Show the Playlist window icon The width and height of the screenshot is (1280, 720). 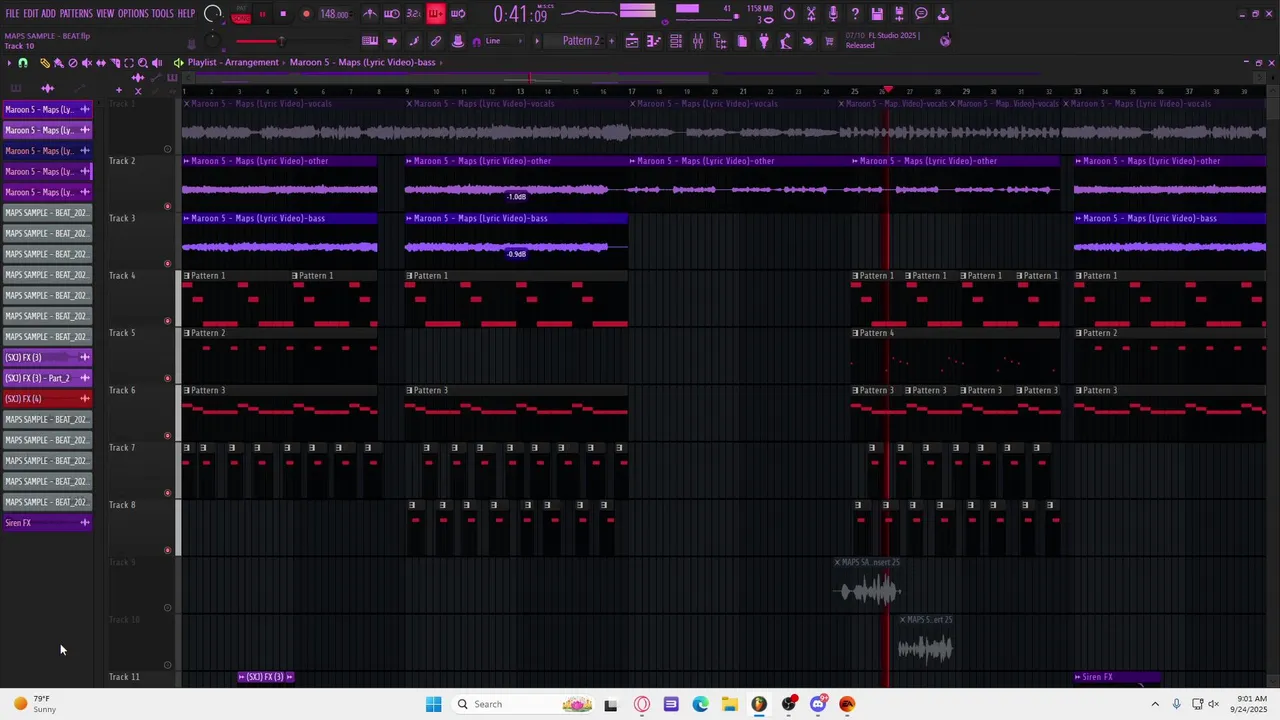coord(632,41)
